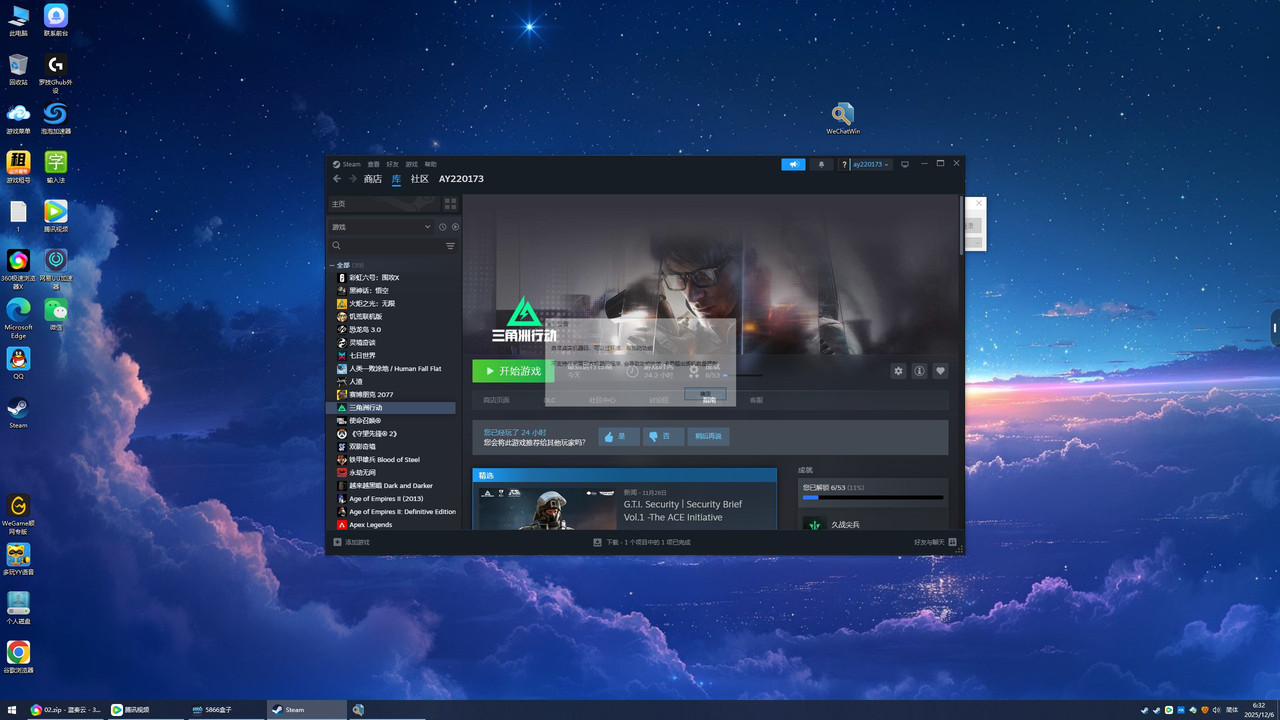
Task: Enter Big Picture mode icon
Action: pos(905,164)
